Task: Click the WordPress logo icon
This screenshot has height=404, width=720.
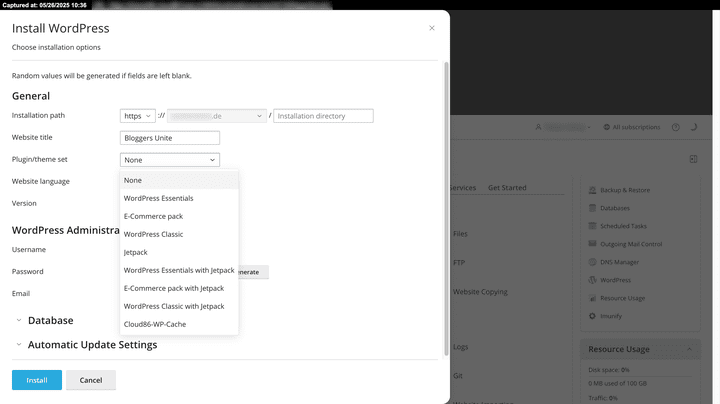Action: click(592, 280)
